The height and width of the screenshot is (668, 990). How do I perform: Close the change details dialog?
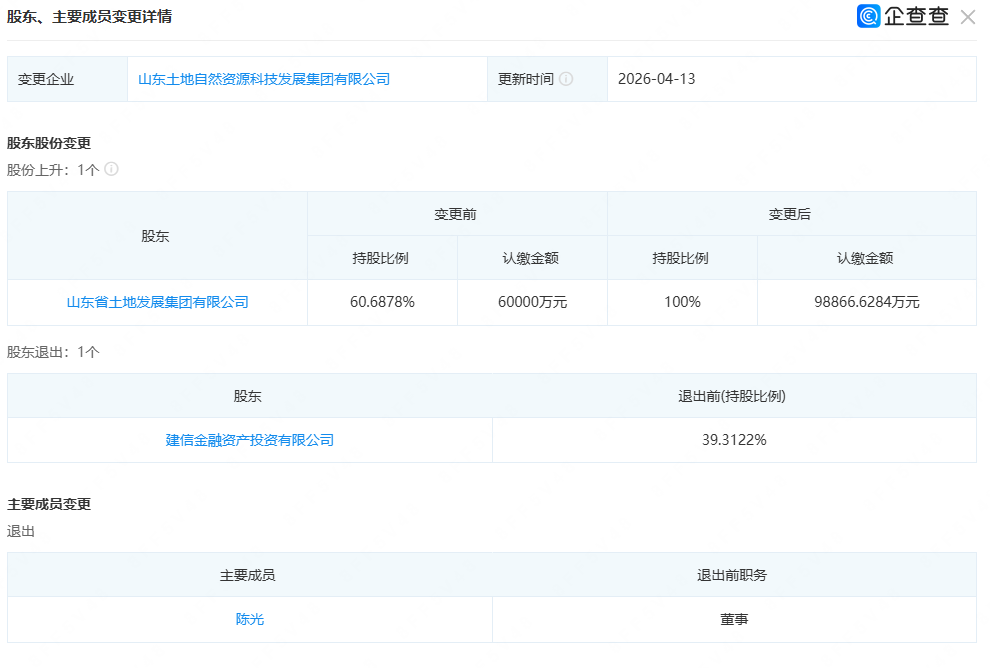[967, 17]
